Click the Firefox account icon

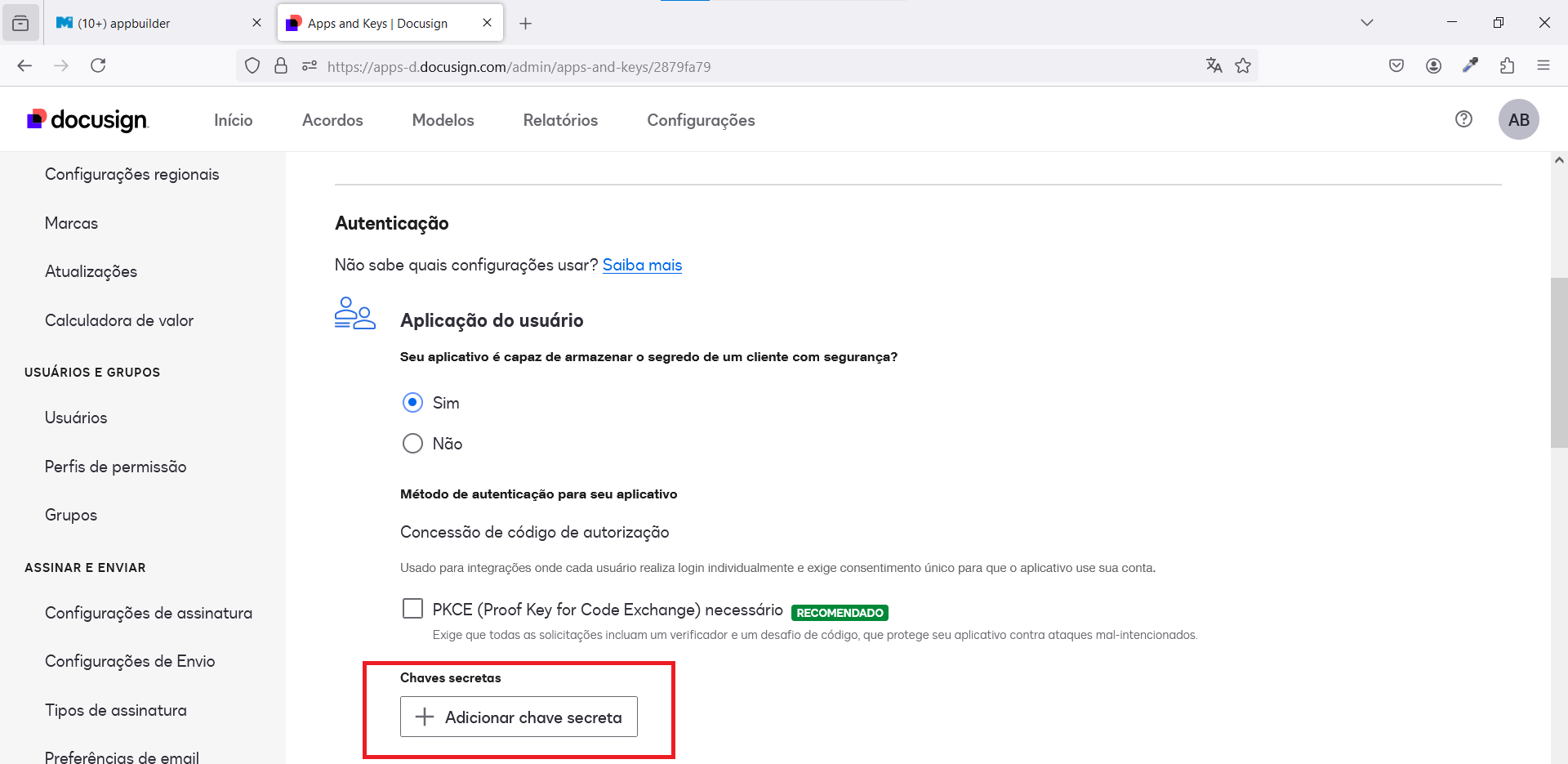pyautogui.click(x=1433, y=66)
